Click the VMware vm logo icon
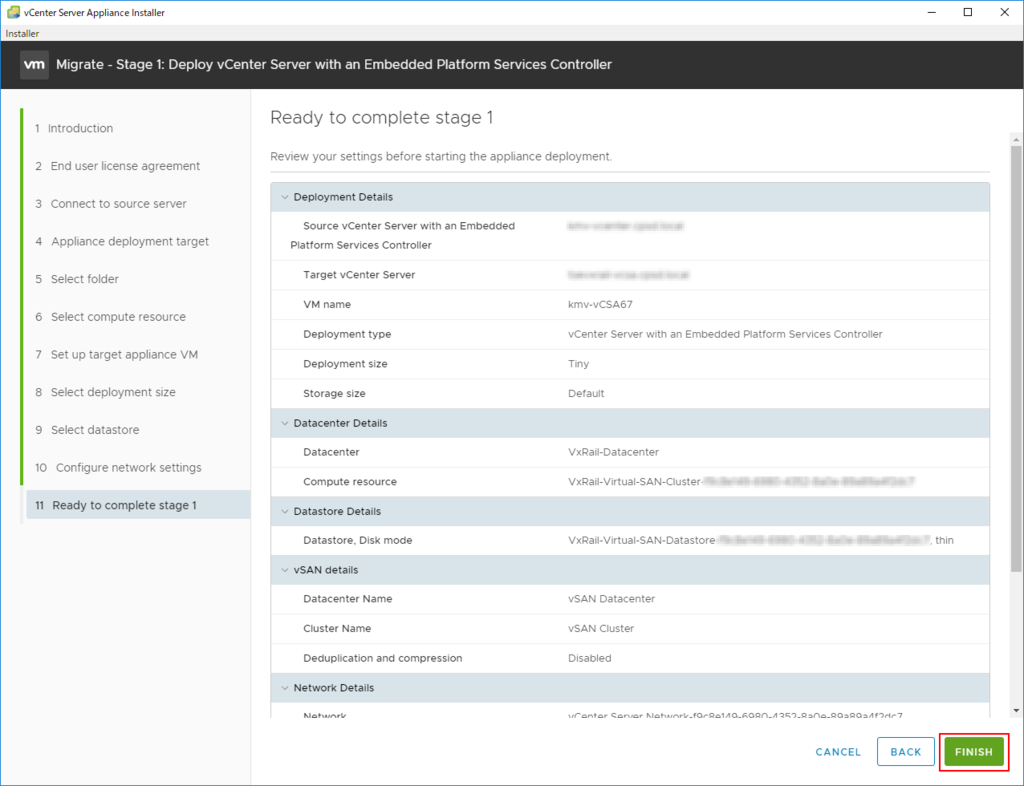The image size is (1024, 786). (x=35, y=64)
